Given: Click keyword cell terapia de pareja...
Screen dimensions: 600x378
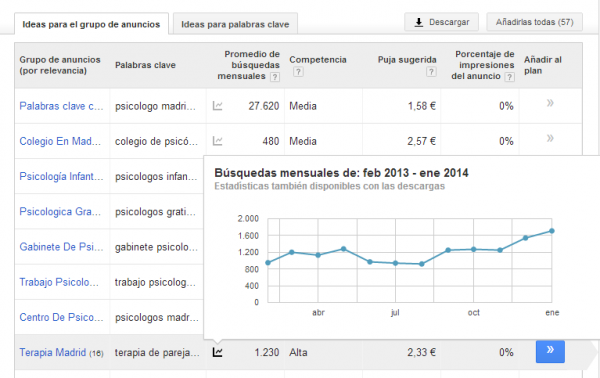Looking at the screenshot, I should tap(157, 352).
